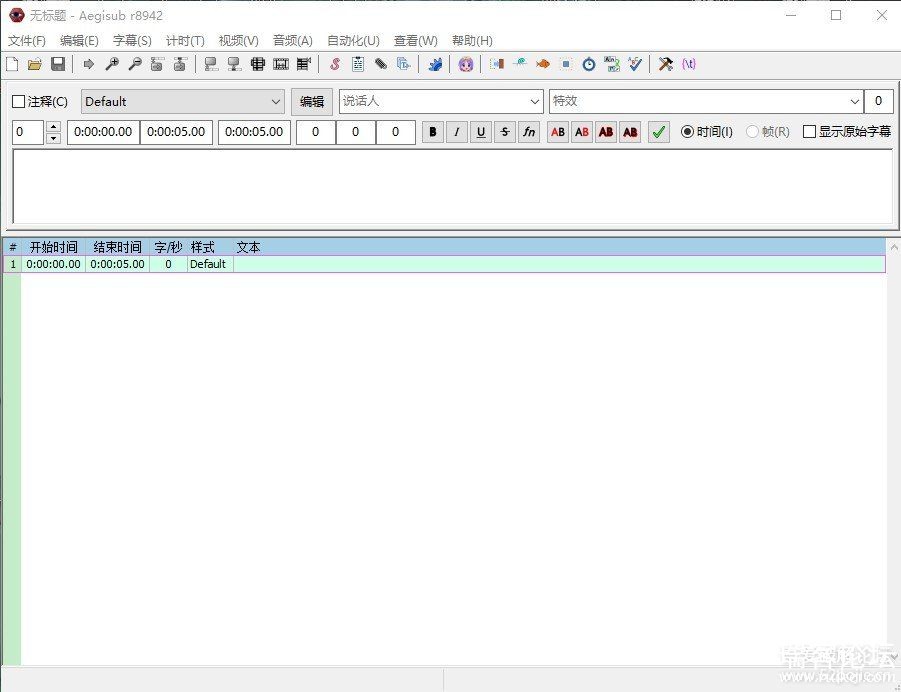Image resolution: width=901 pixels, height=692 pixels.
Task: Commit the line with the green checkmark
Action: [x=658, y=132]
